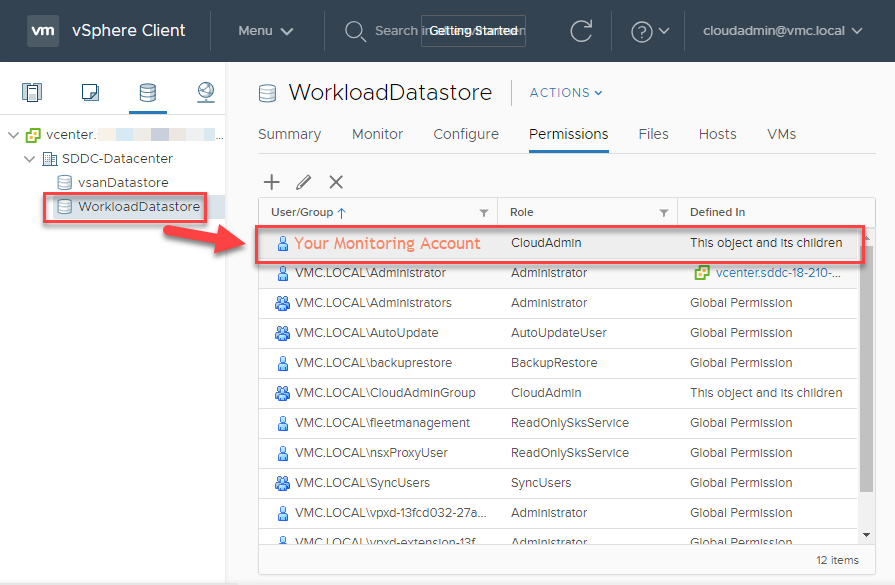This screenshot has height=585, width=895.
Task: Click the user icon beside VMC.LOCAL\nsxProxyUser
Action: (283, 453)
